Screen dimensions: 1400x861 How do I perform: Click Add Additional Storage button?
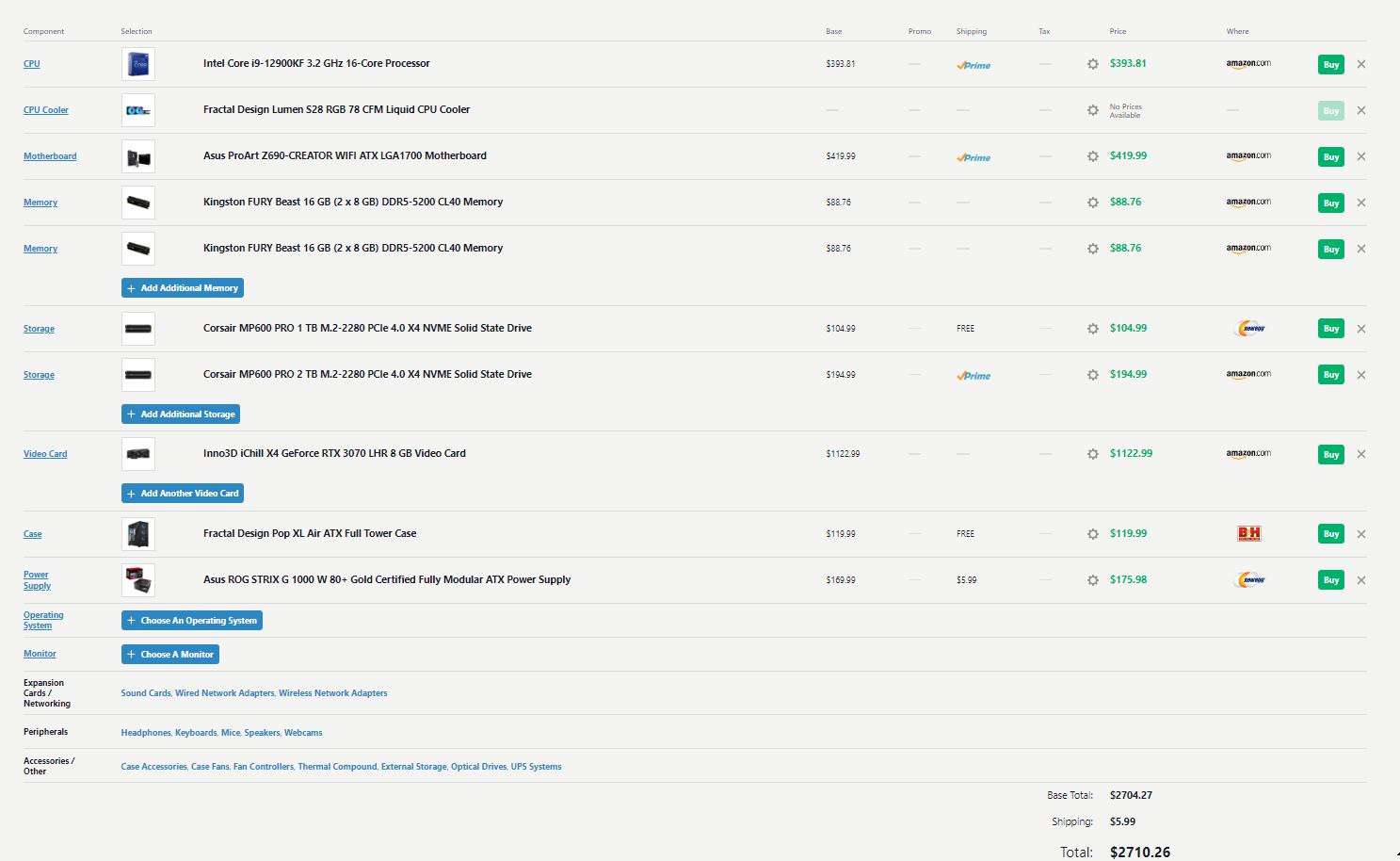point(181,414)
